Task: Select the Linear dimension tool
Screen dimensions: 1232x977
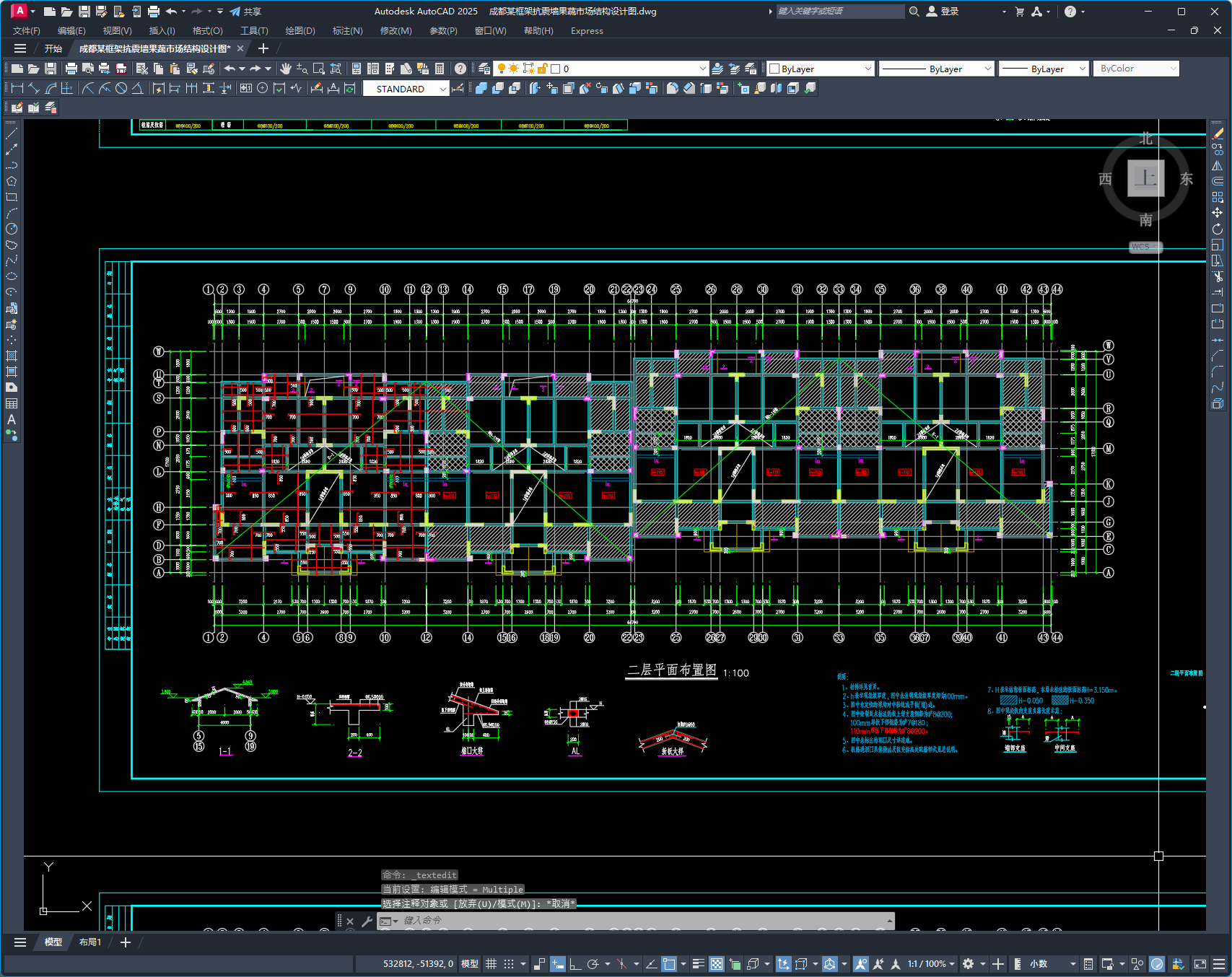Action: pyautogui.click(x=17, y=88)
